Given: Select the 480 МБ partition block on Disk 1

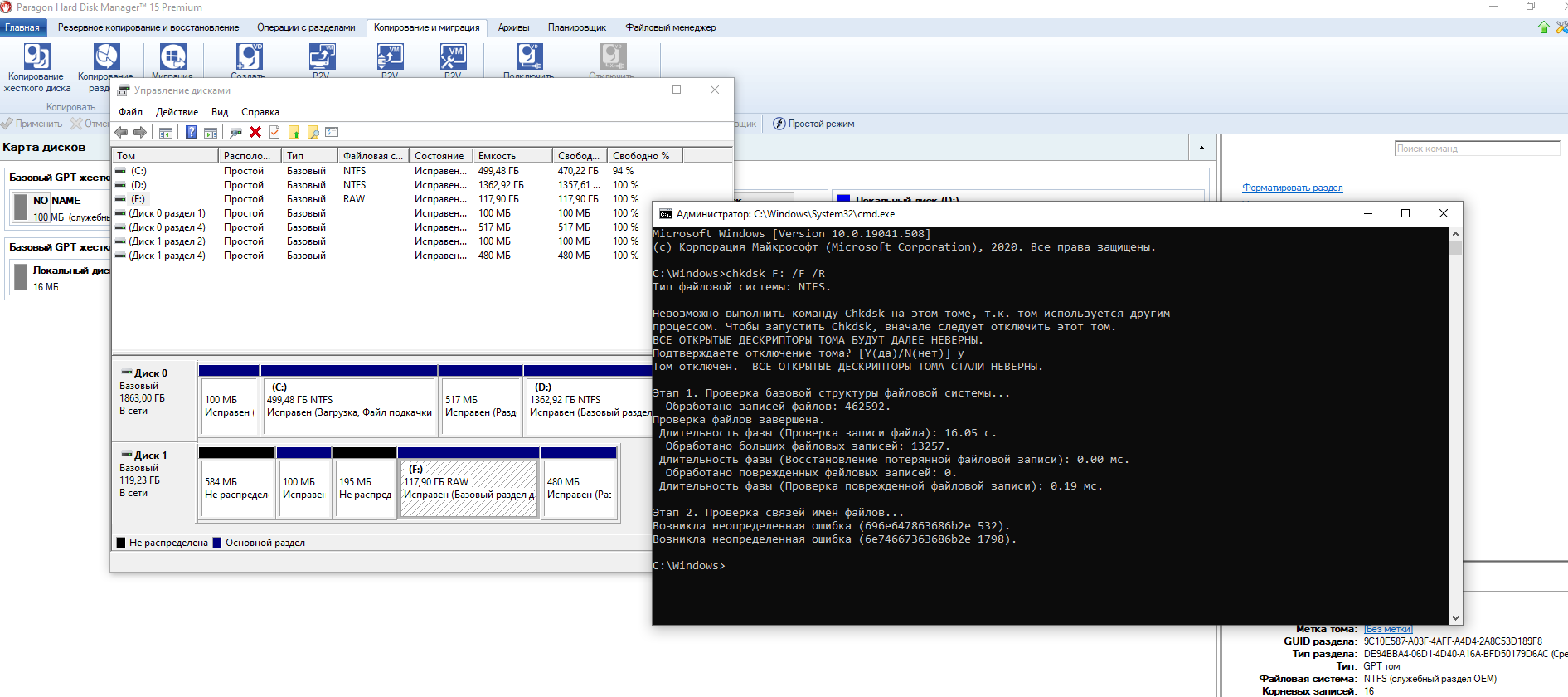Looking at the screenshot, I should tap(579, 482).
